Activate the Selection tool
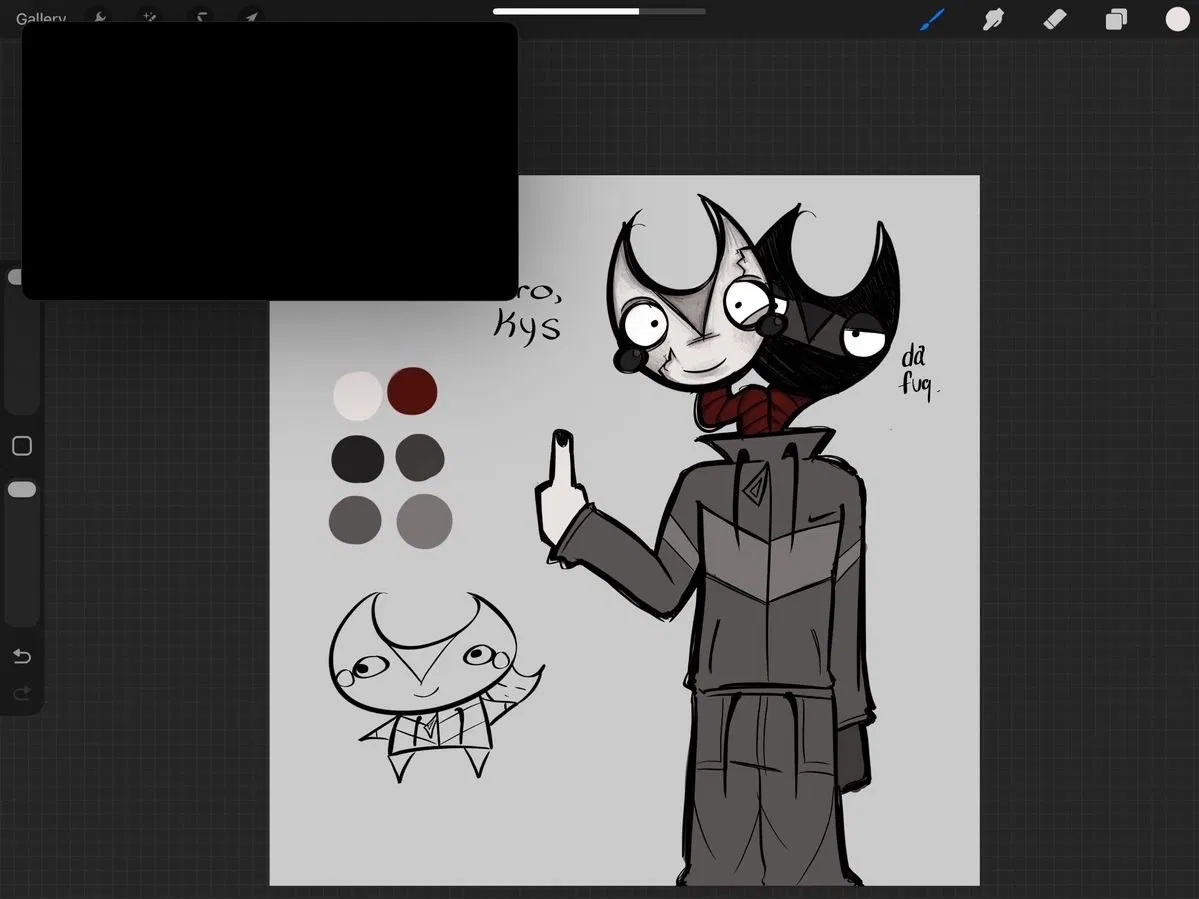Screen dimensions: 1199x899 [x=200, y=17]
